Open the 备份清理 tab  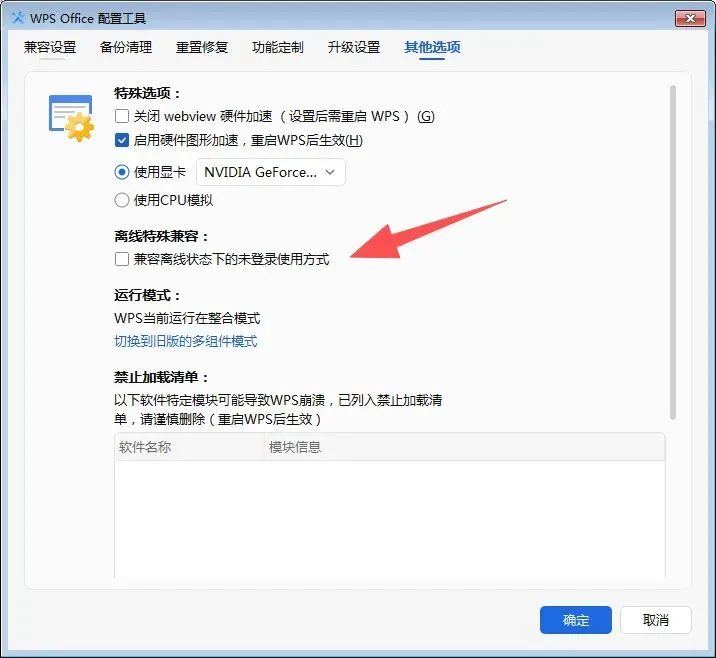click(126, 47)
